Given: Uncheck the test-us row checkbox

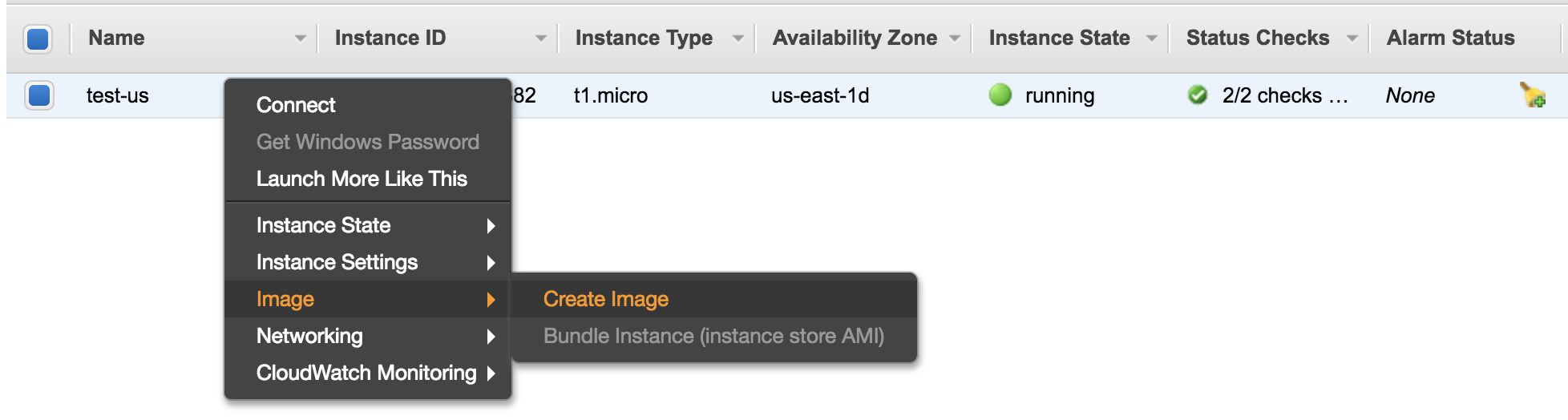Looking at the screenshot, I should [38, 95].
